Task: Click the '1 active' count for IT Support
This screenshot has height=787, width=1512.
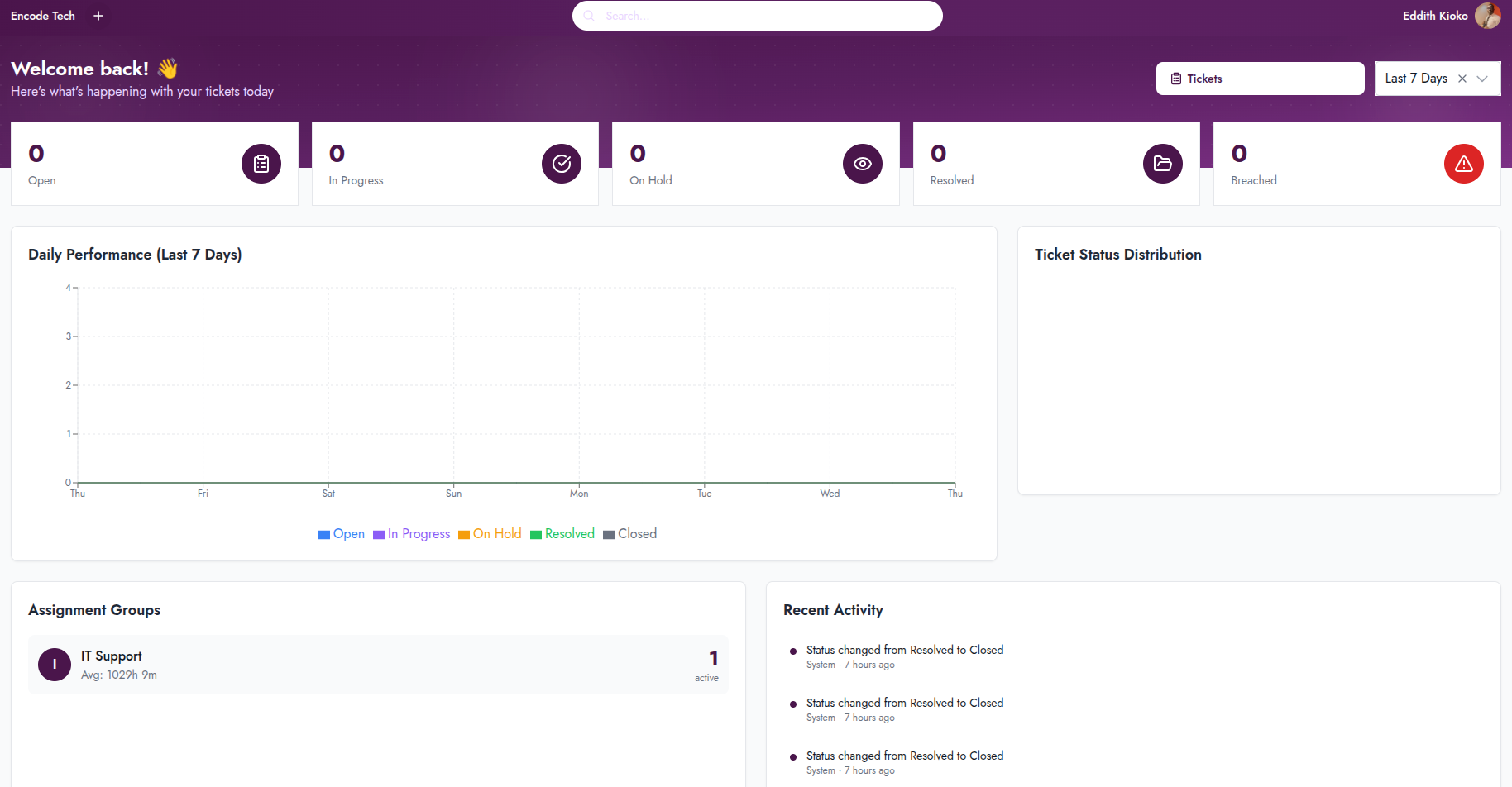Action: click(707, 665)
